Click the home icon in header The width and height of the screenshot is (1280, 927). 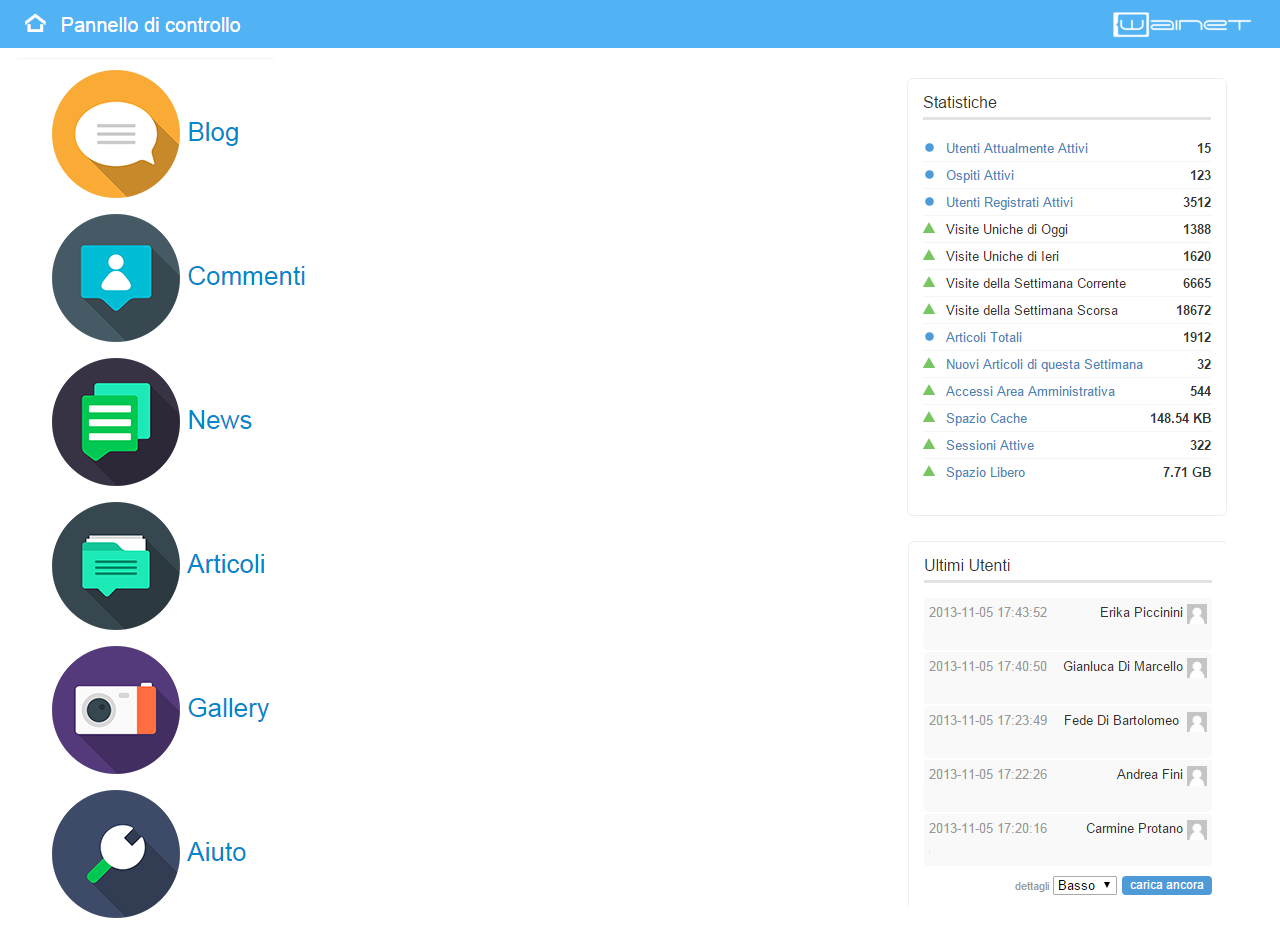35,24
